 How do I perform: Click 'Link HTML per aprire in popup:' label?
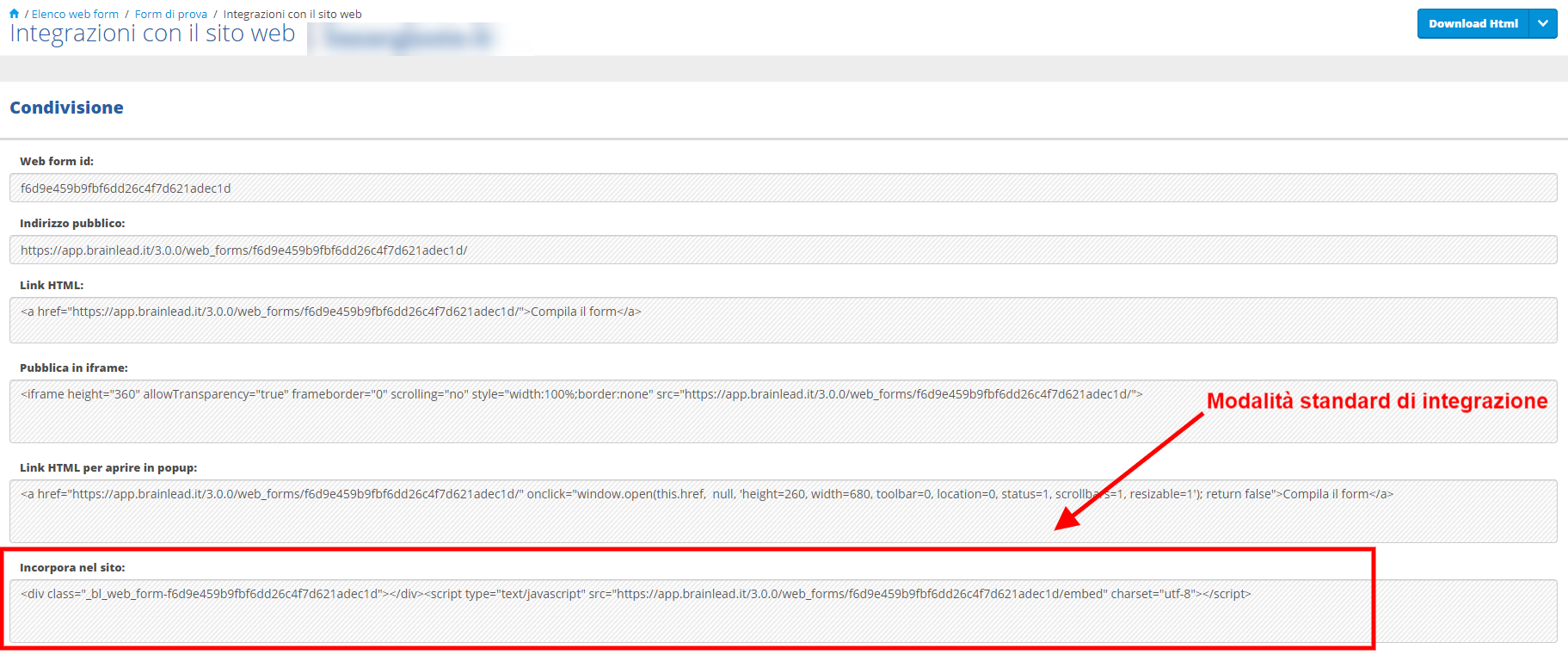(x=108, y=467)
